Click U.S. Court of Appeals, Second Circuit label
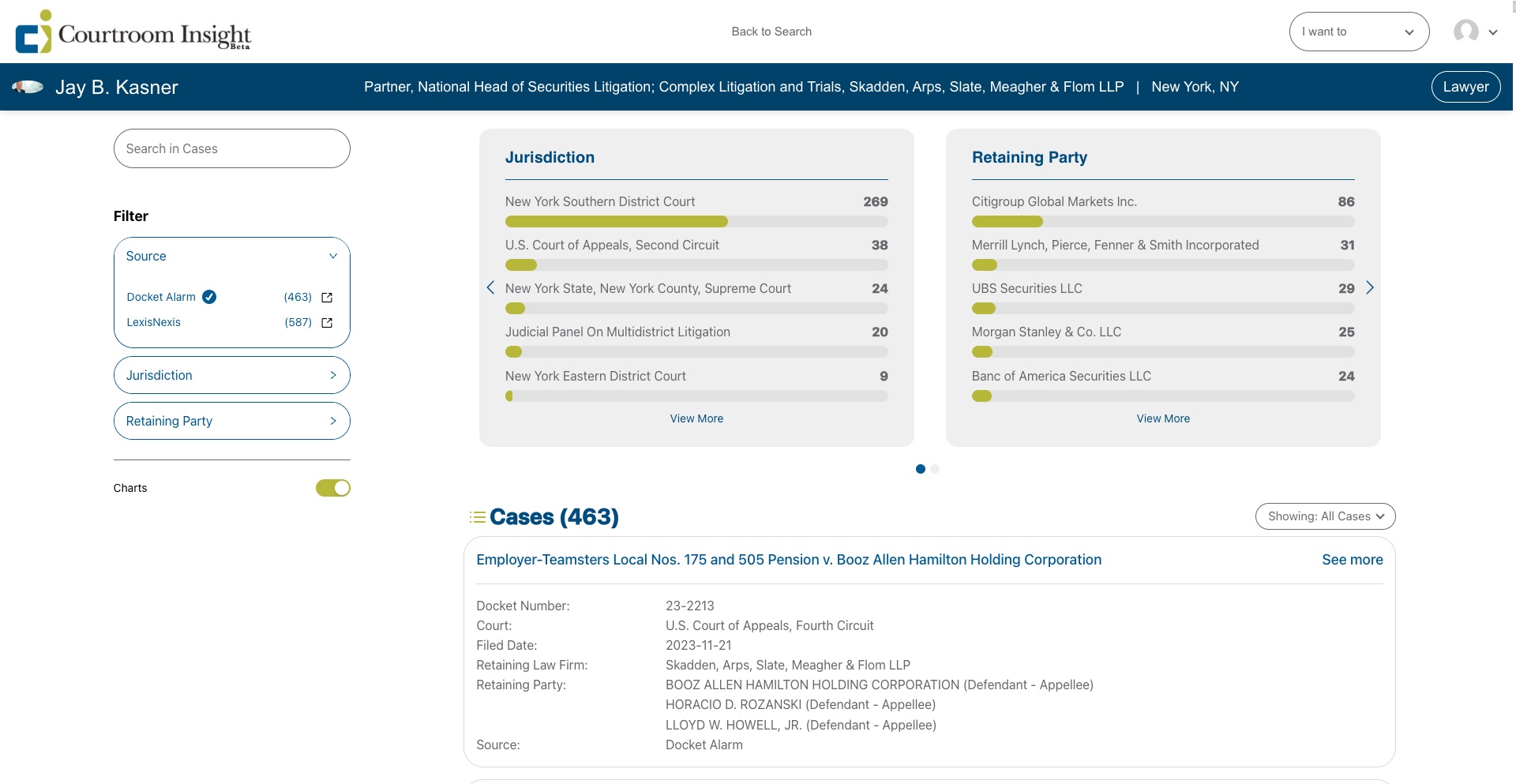Screen dimensions: 1516x784 612,246
